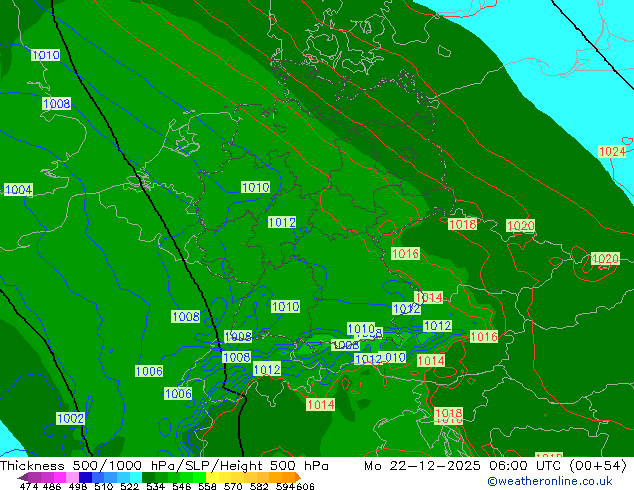
Task: Click legend value 474
Action: tap(29, 486)
